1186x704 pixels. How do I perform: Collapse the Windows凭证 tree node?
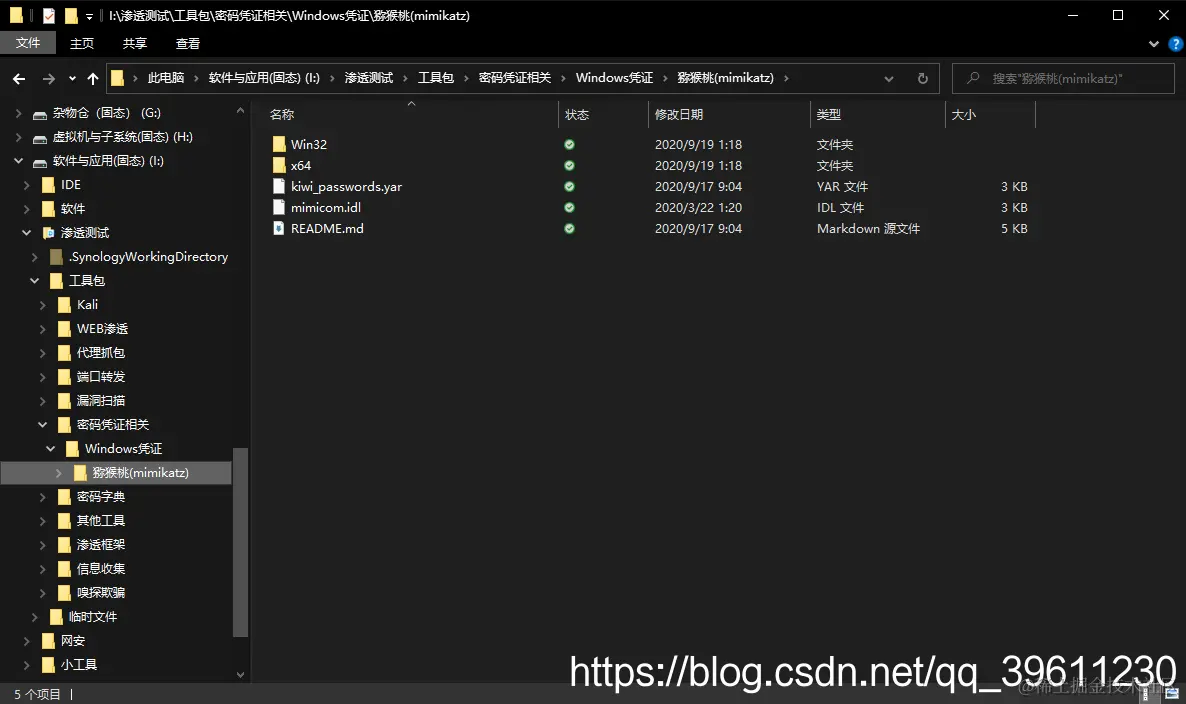[x=50, y=448]
